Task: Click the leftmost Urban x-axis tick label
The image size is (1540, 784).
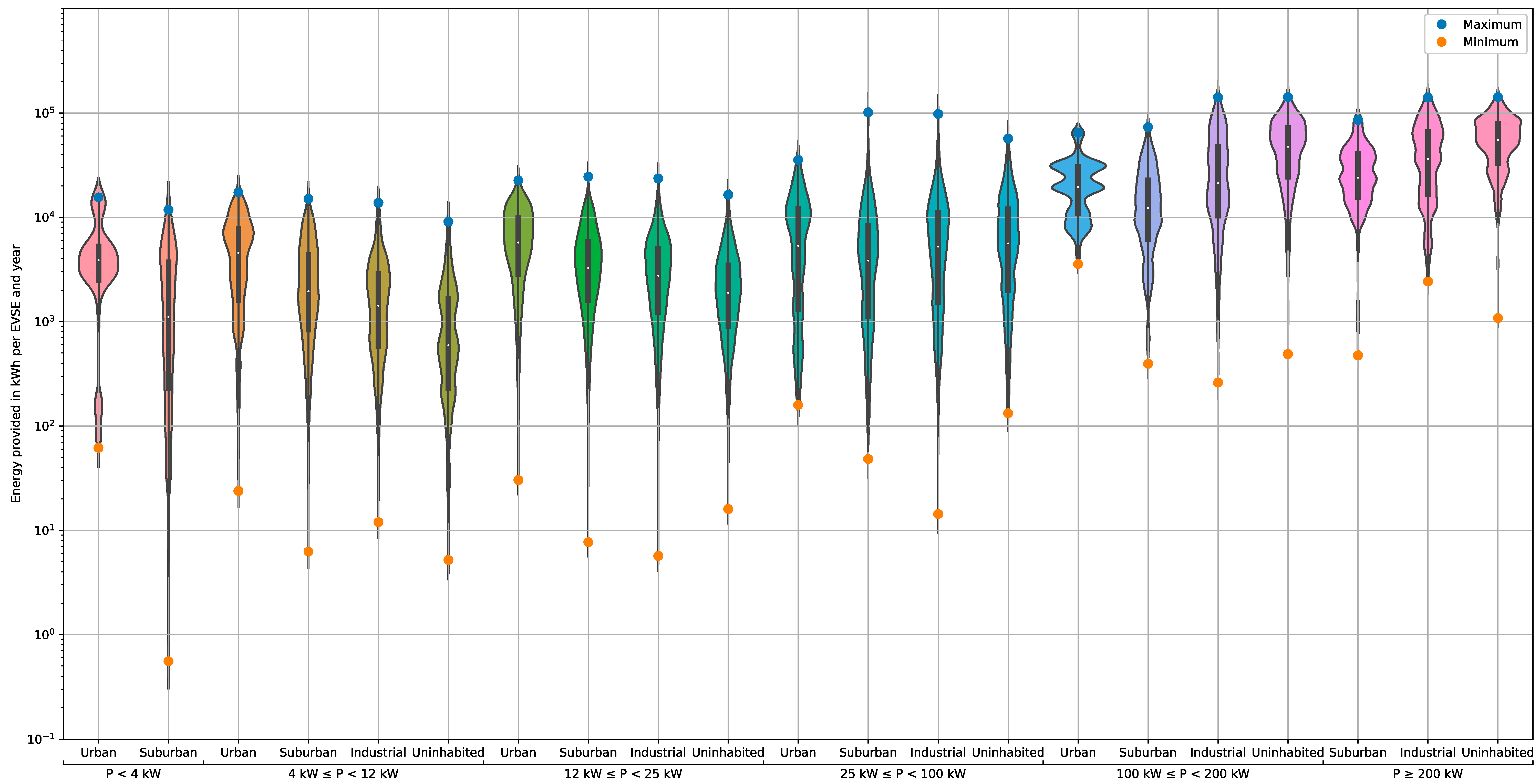Action: coord(99,752)
